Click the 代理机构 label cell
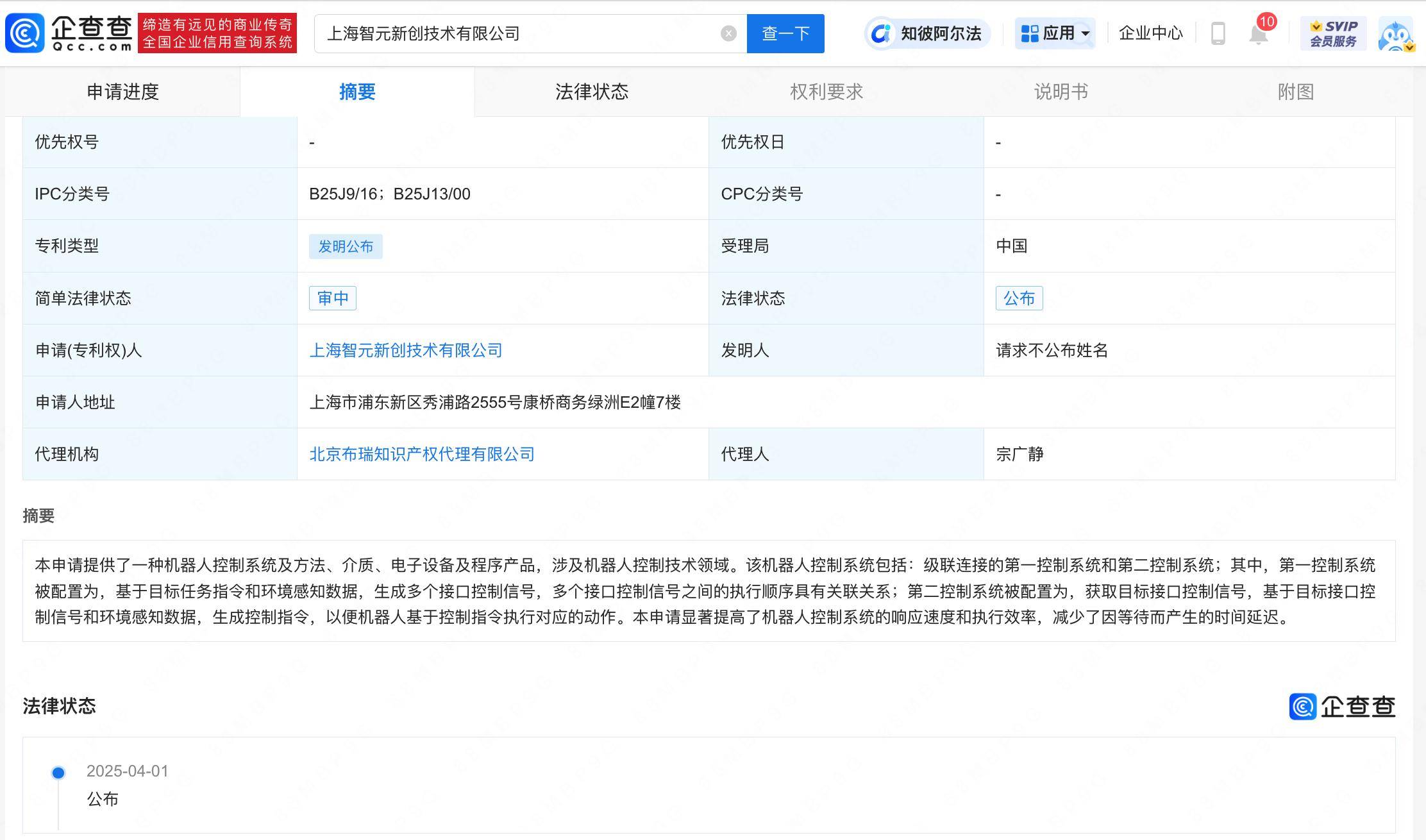The image size is (1426, 840). [x=160, y=454]
